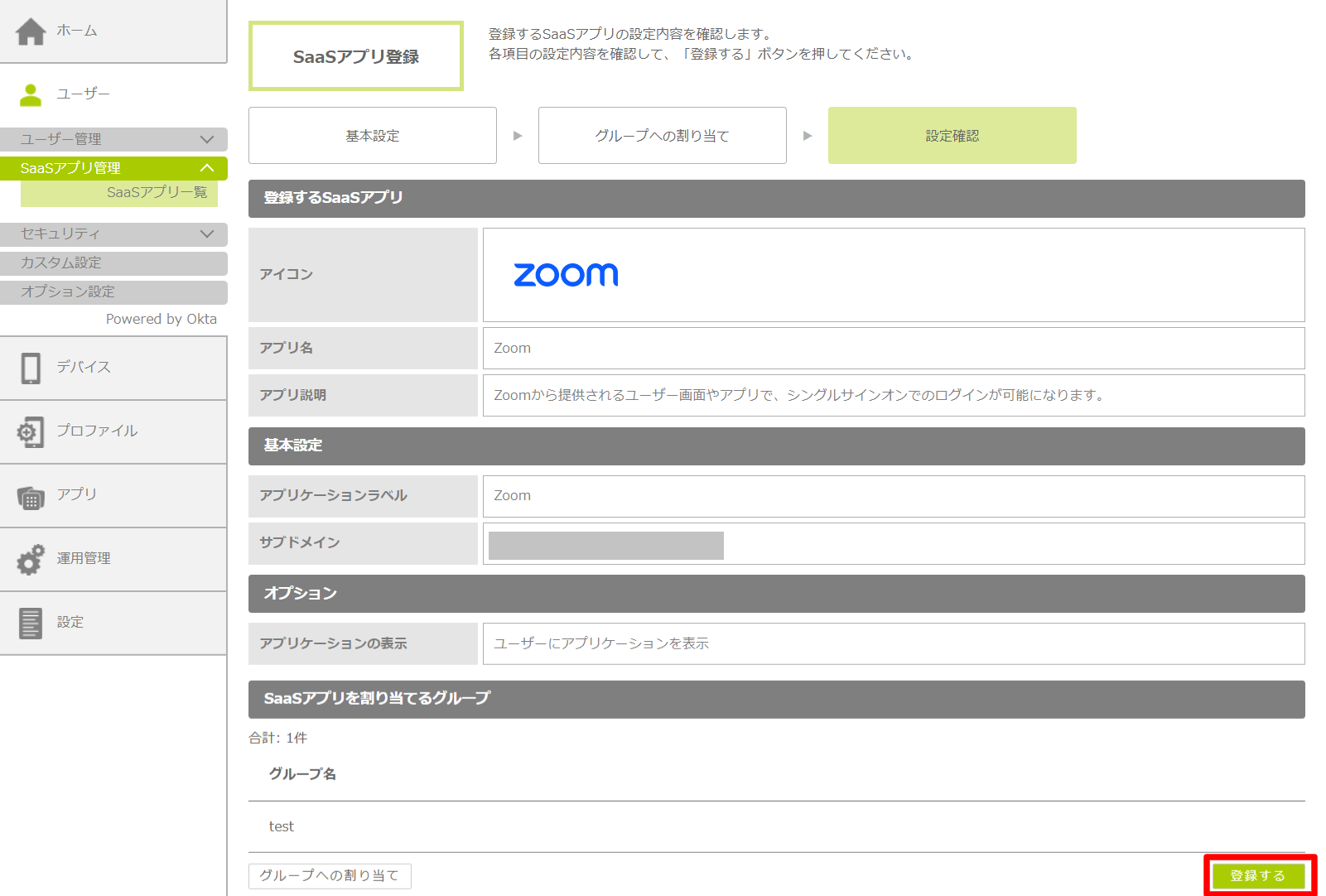This screenshot has height=896, width=1326.
Task: Open the 設定 sidebar menu item
Action: (x=113, y=623)
